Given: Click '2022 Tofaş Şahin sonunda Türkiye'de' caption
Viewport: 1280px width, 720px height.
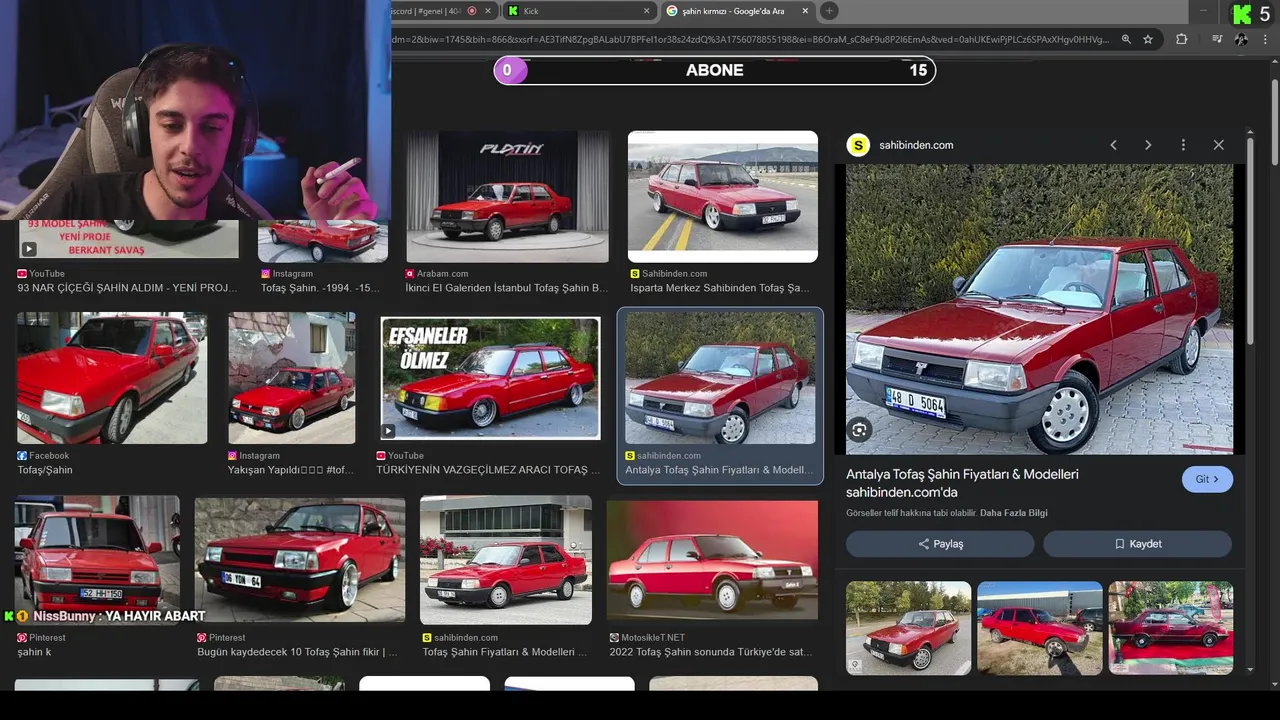Looking at the screenshot, I should click(711, 652).
